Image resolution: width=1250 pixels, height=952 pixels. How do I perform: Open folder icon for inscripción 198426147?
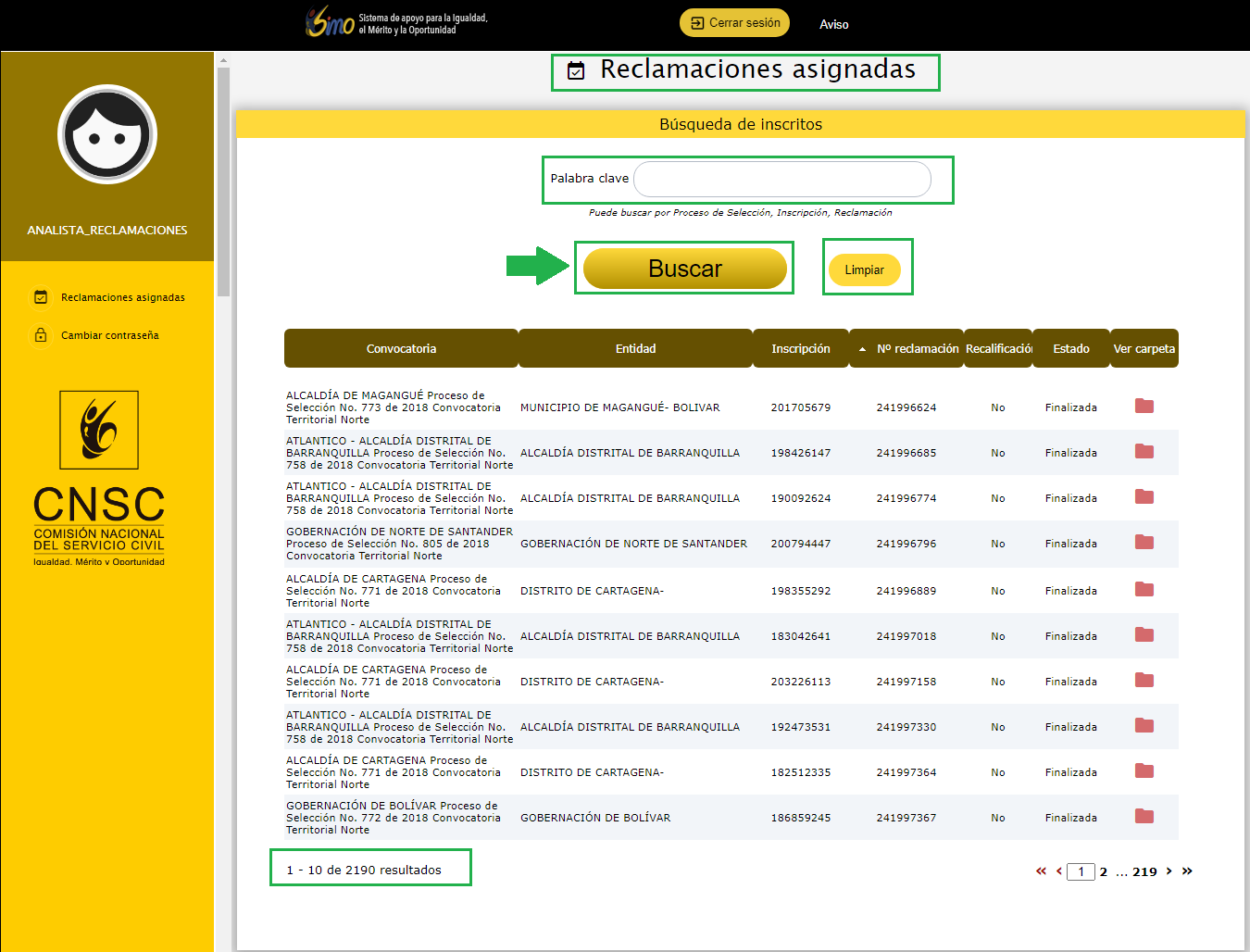tap(1144, 452)
